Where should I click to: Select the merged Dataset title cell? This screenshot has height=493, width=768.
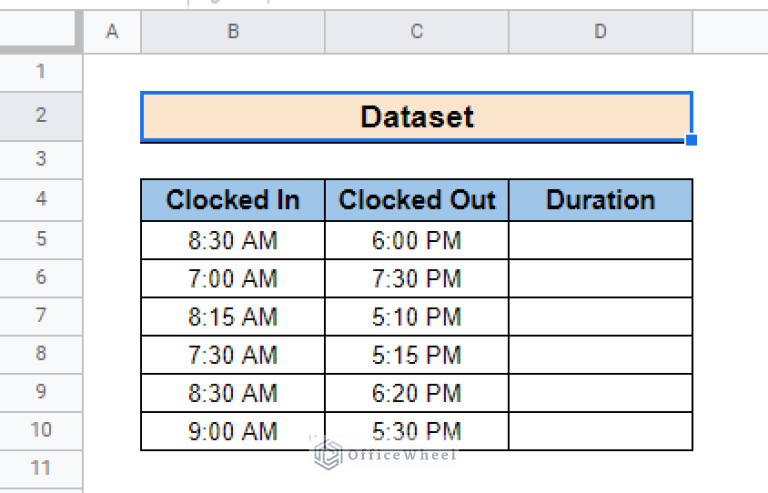(416, 117)
